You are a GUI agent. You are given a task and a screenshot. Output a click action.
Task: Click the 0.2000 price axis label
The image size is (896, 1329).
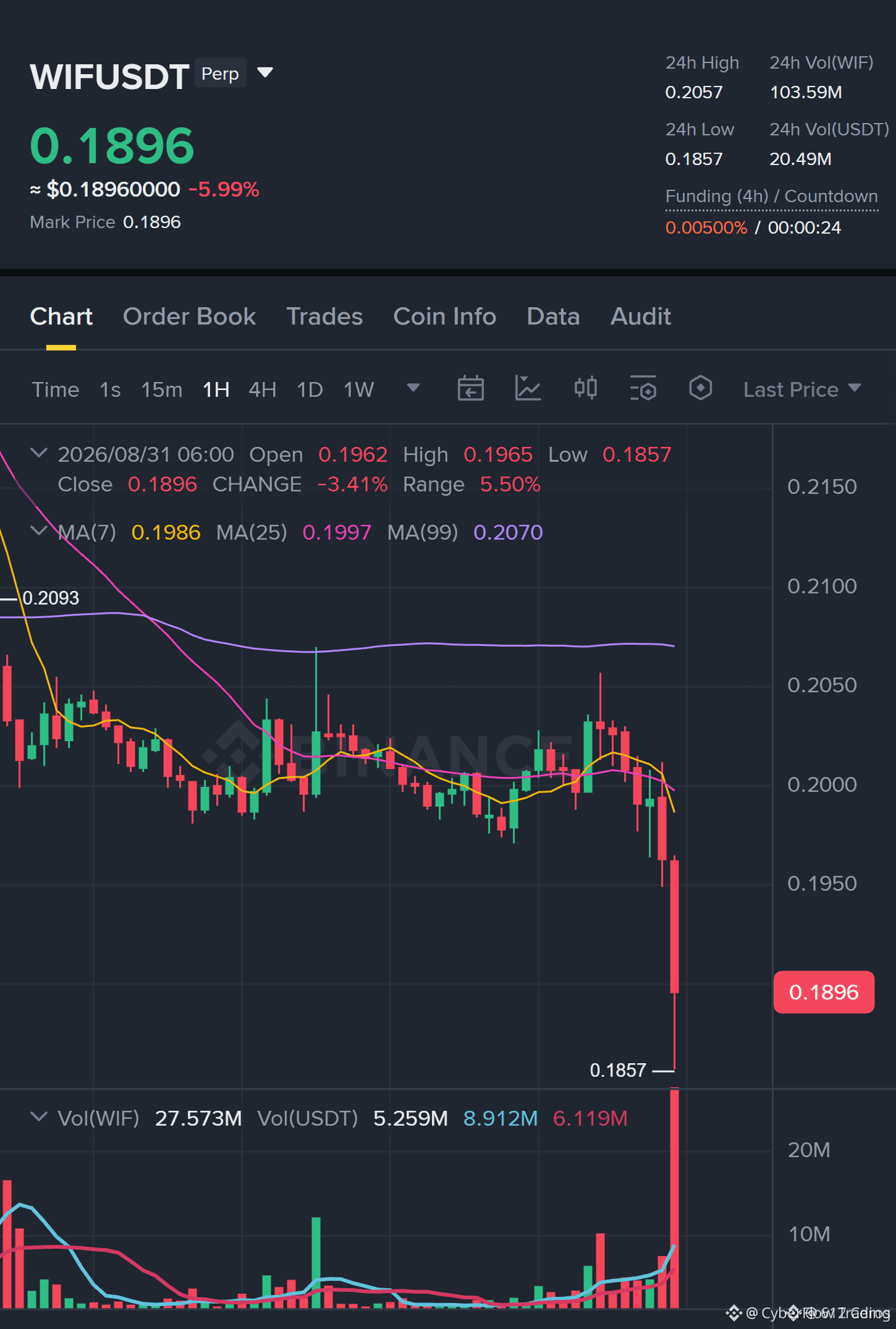click(822, 784)
